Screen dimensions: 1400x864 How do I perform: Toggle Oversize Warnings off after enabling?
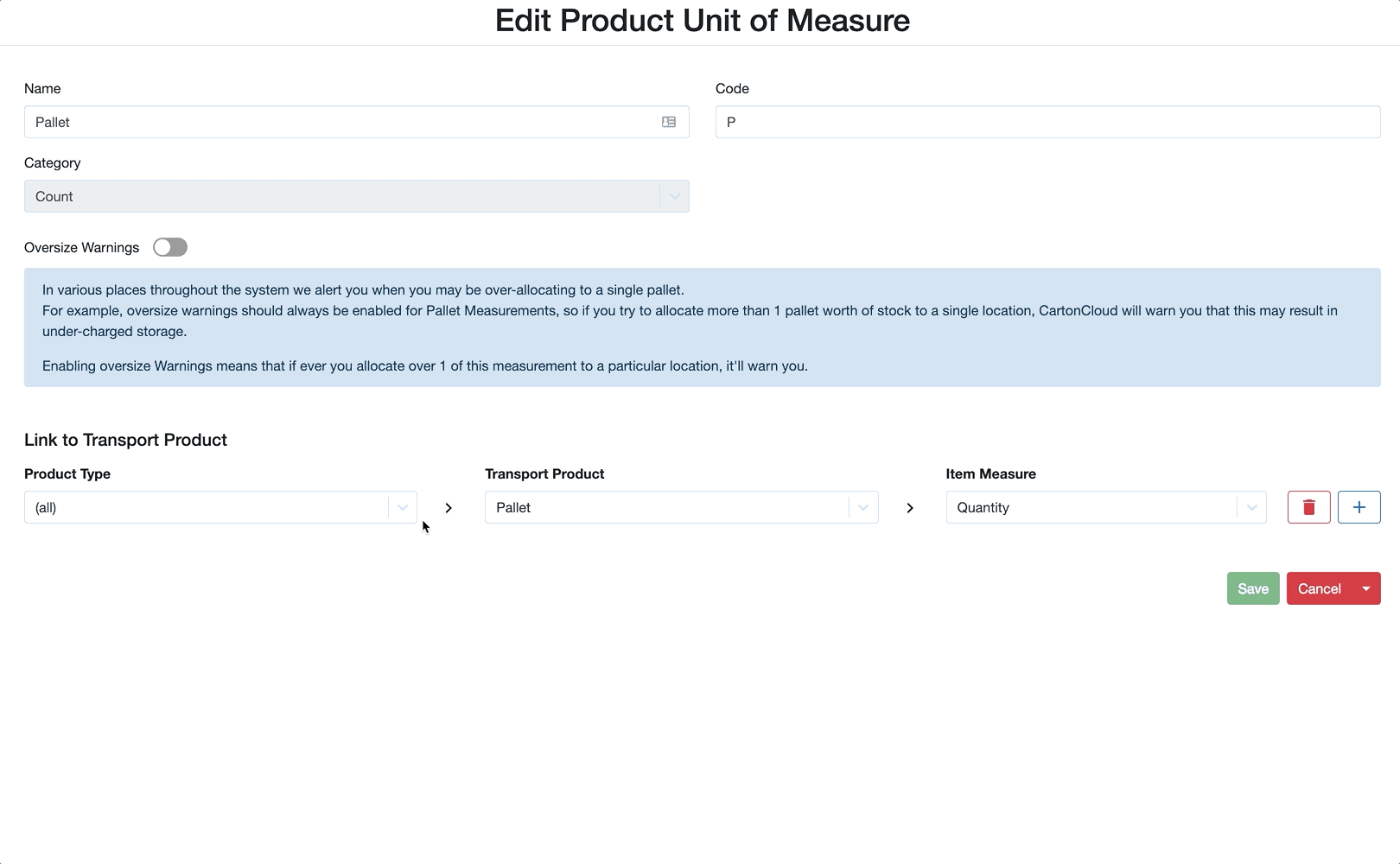(169, 247)
